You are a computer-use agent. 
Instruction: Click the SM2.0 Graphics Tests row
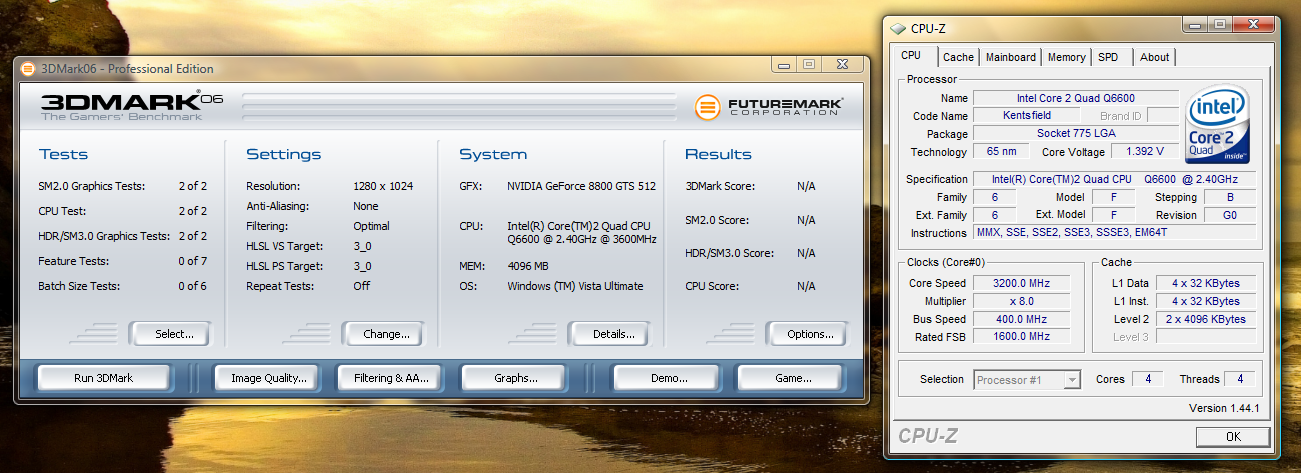[x=123, y=186]
